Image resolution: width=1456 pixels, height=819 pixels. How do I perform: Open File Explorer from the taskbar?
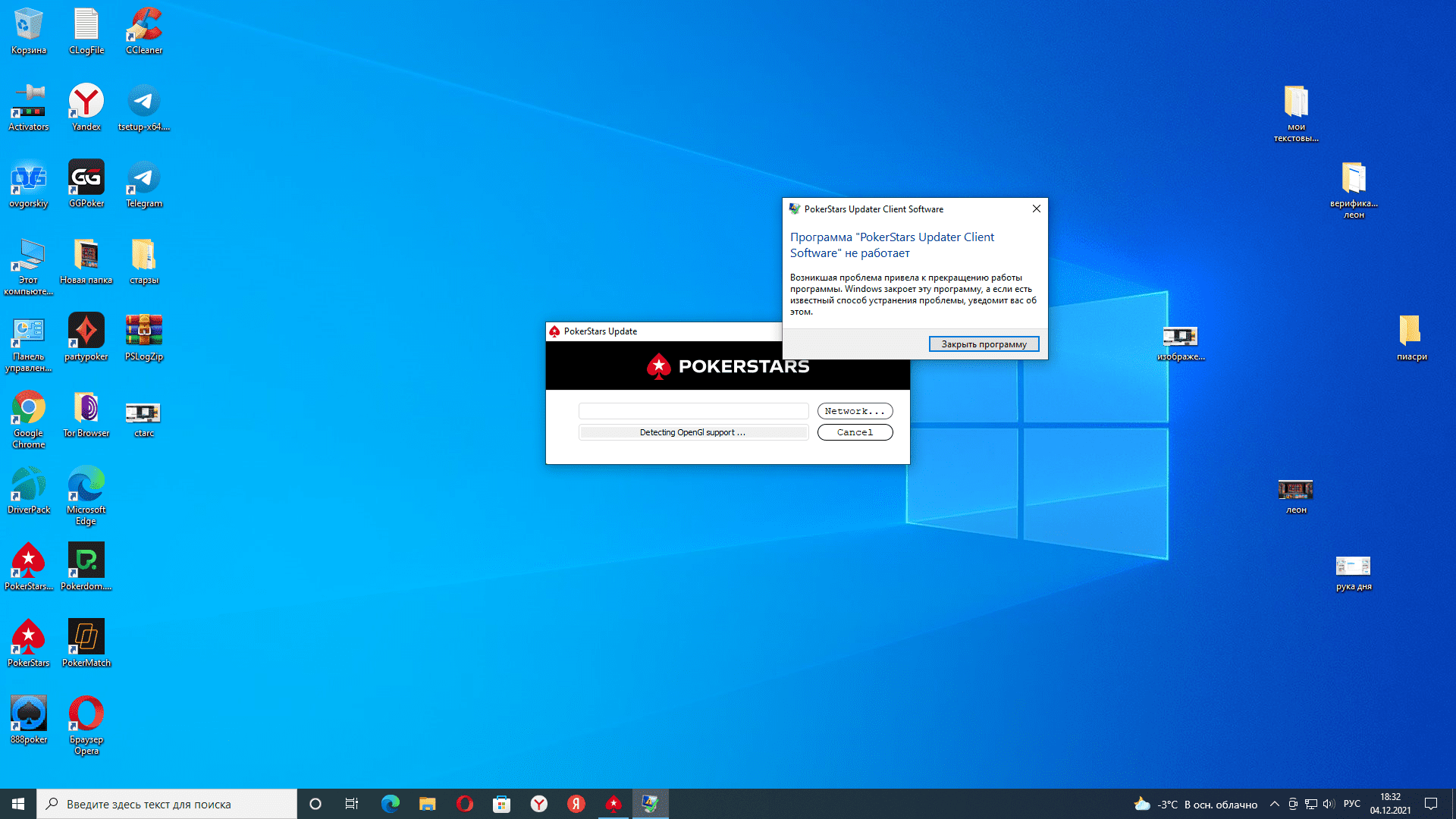coord(427,804)
